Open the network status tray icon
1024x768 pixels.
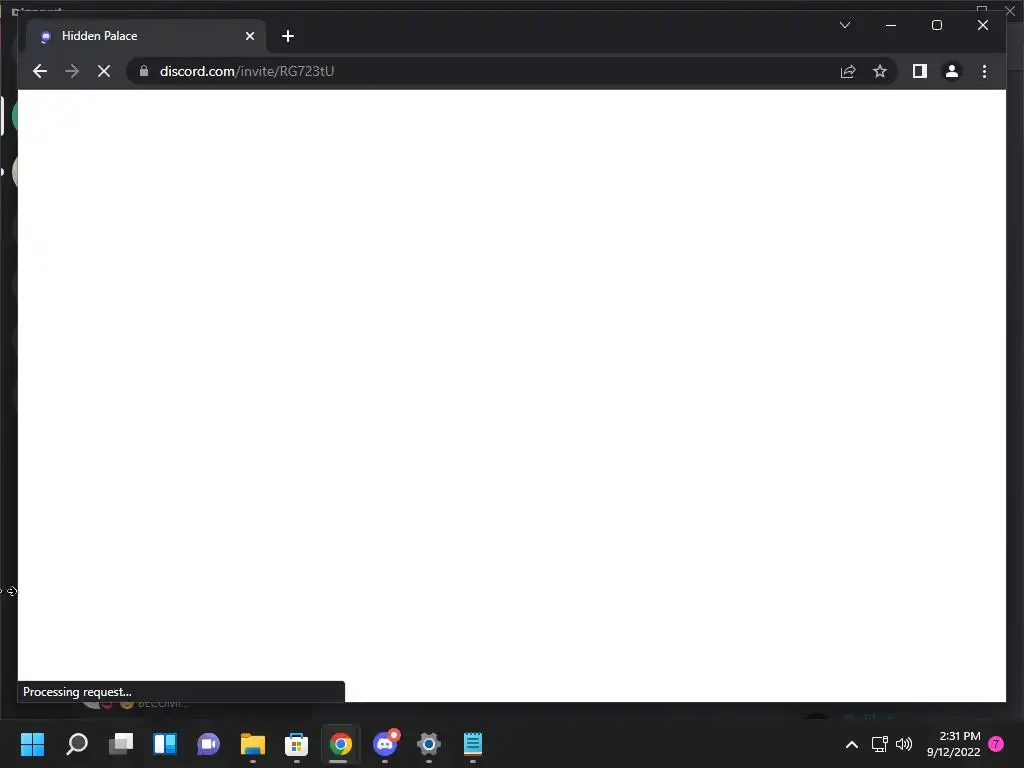coord(880,744)
